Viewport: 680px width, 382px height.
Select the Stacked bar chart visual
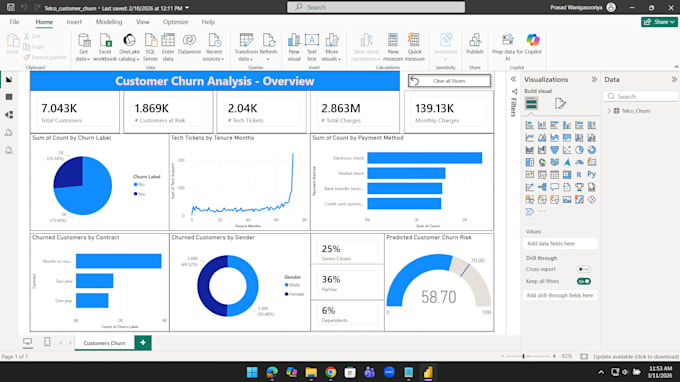[x=530, y=125]
